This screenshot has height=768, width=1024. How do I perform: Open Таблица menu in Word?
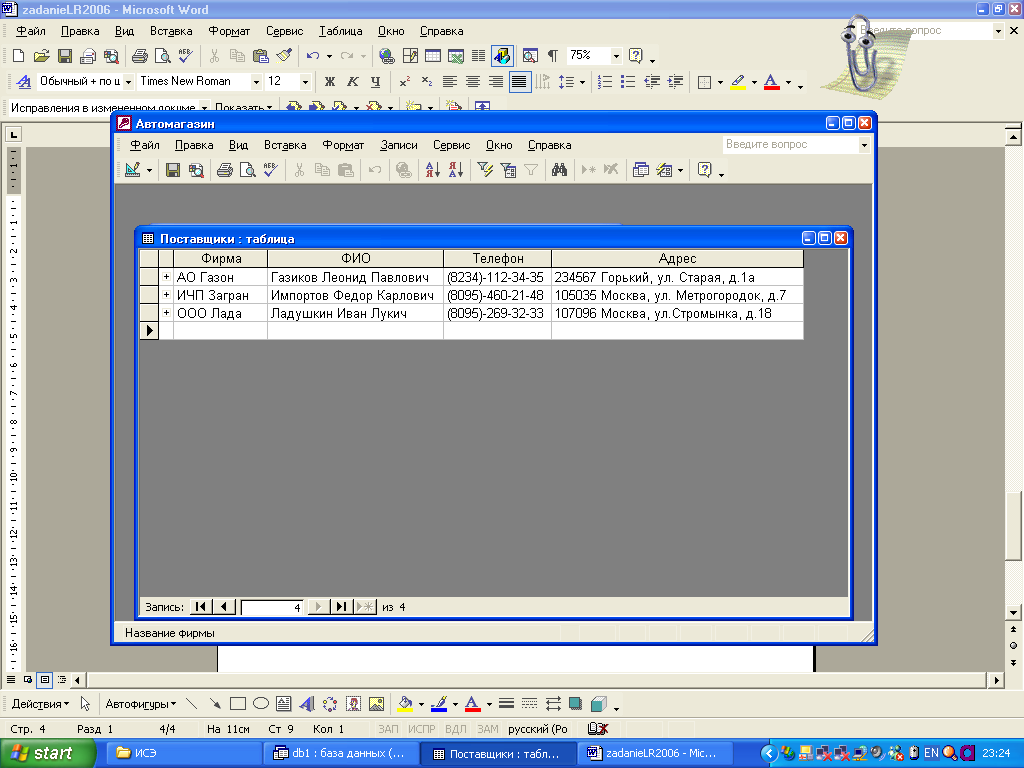tap(340, 31)
